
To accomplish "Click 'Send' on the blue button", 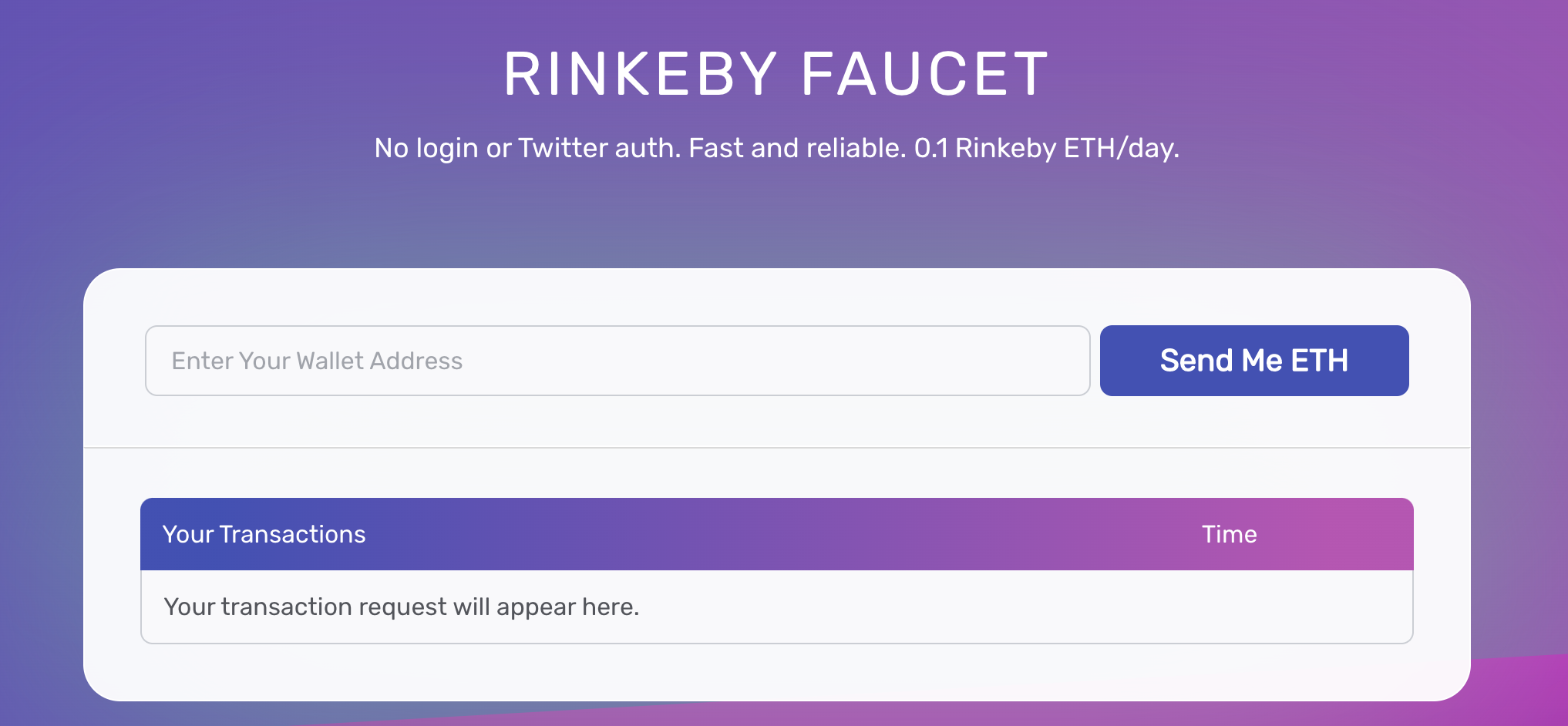I will [1196, 361].
